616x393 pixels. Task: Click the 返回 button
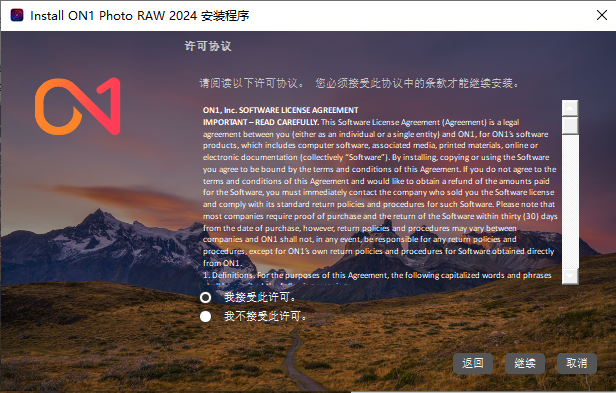click(x=473, y=363)
